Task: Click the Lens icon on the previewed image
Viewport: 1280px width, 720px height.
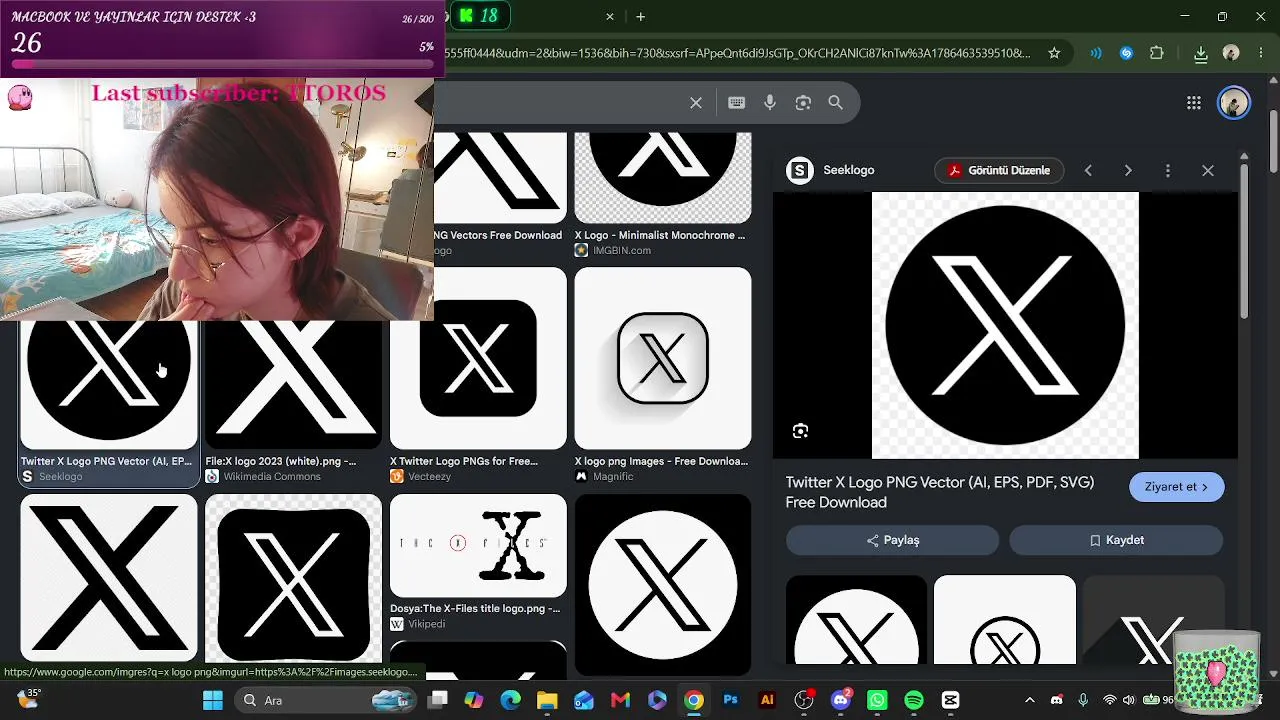Action: pos(800,431)
